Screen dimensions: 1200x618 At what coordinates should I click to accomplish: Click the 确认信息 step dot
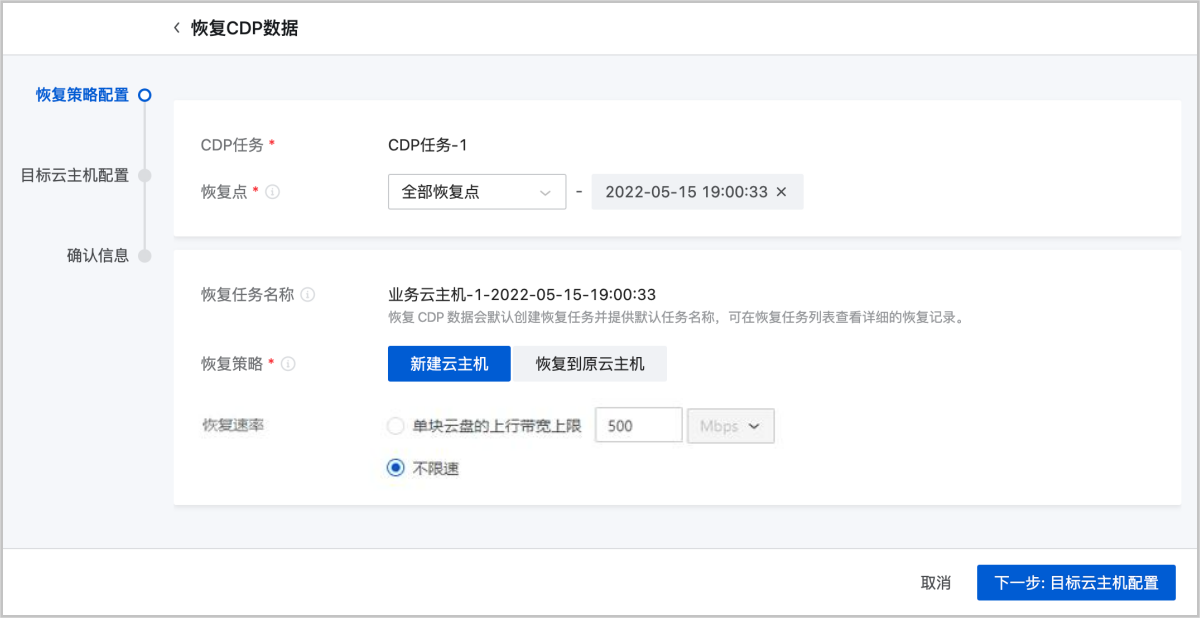[x=145, y=255]
